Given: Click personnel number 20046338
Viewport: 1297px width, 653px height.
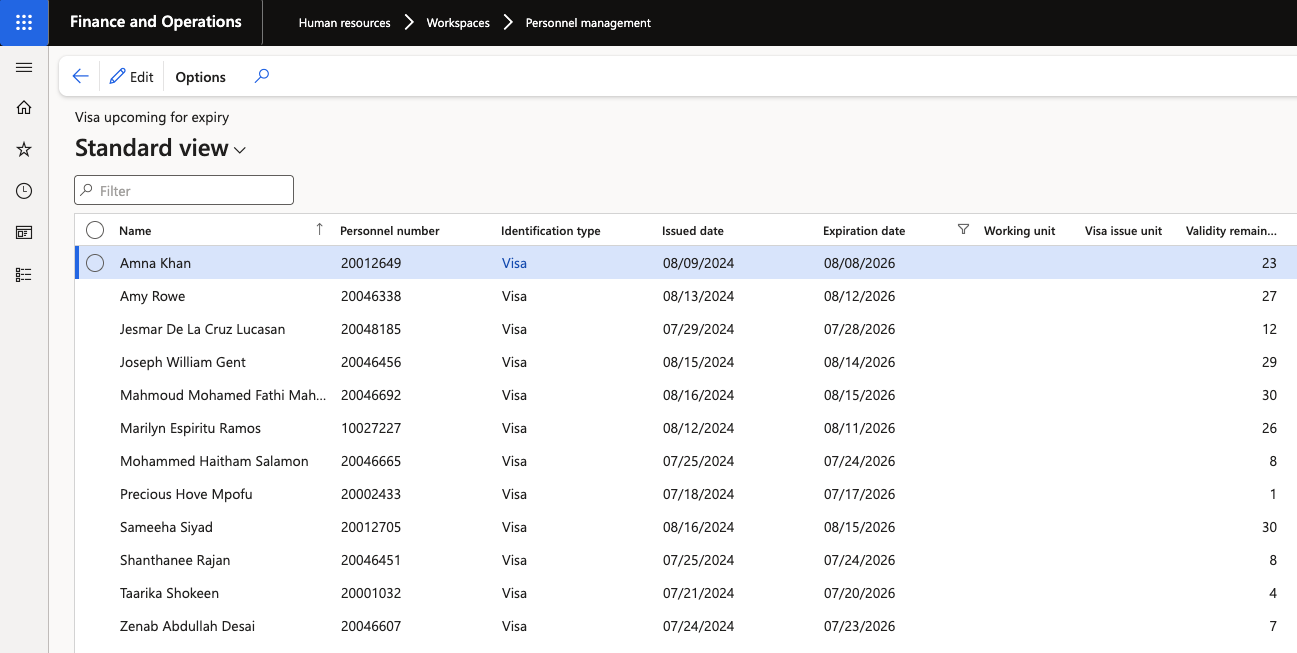Looking at the screenshot, I should (x=371, y=296).
